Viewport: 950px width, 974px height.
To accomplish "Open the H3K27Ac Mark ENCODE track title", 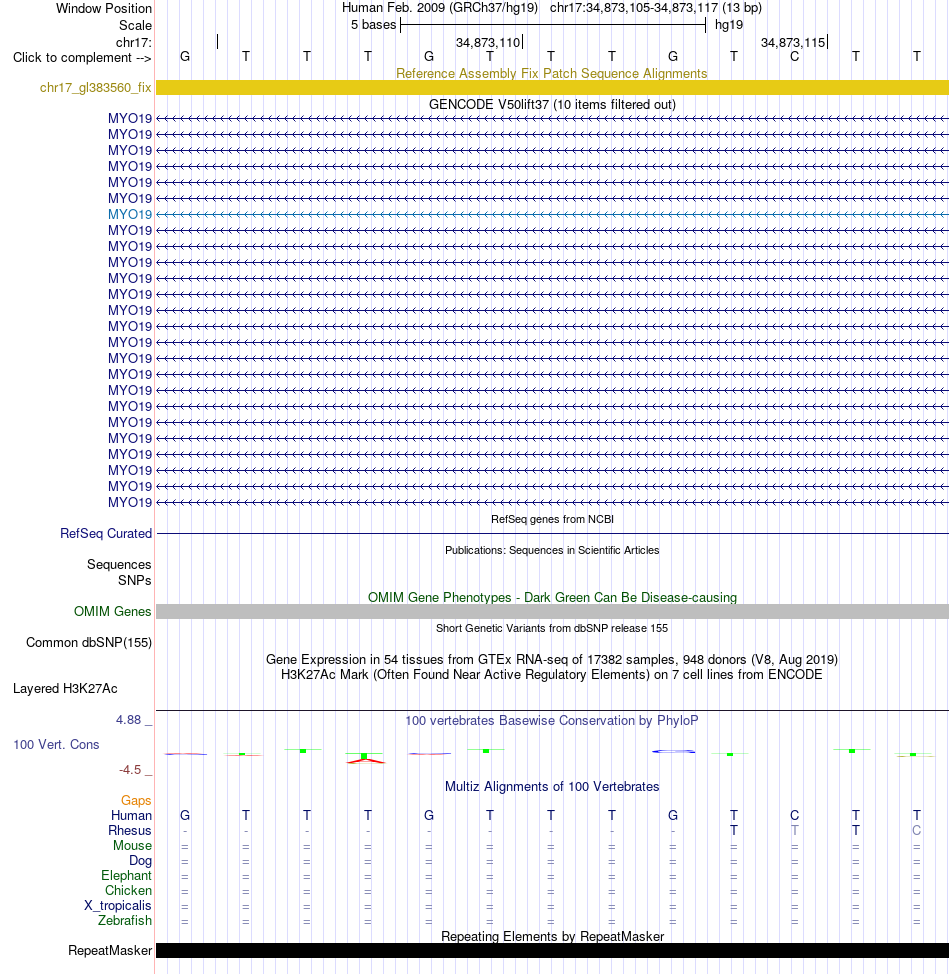I will click(x=552, y=675).
